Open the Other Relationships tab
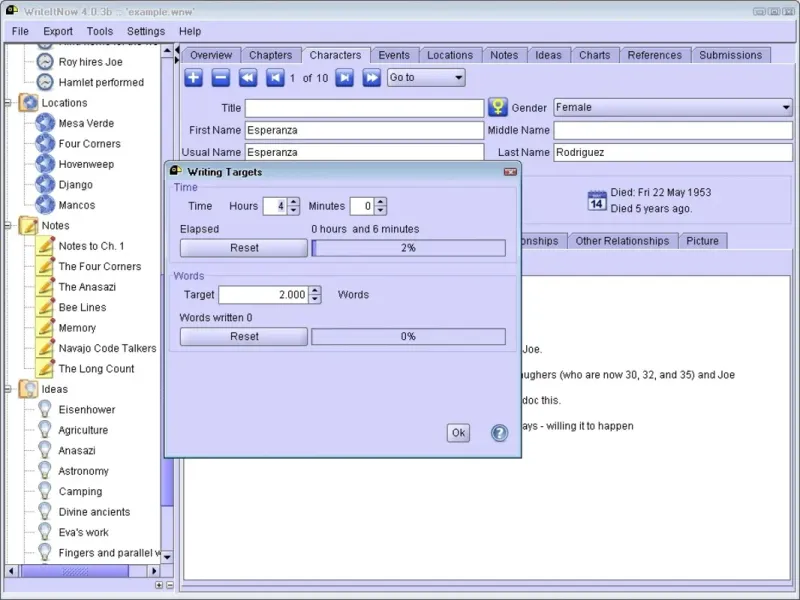This screenshot has height=600, width=800. [x=622, y=241]
